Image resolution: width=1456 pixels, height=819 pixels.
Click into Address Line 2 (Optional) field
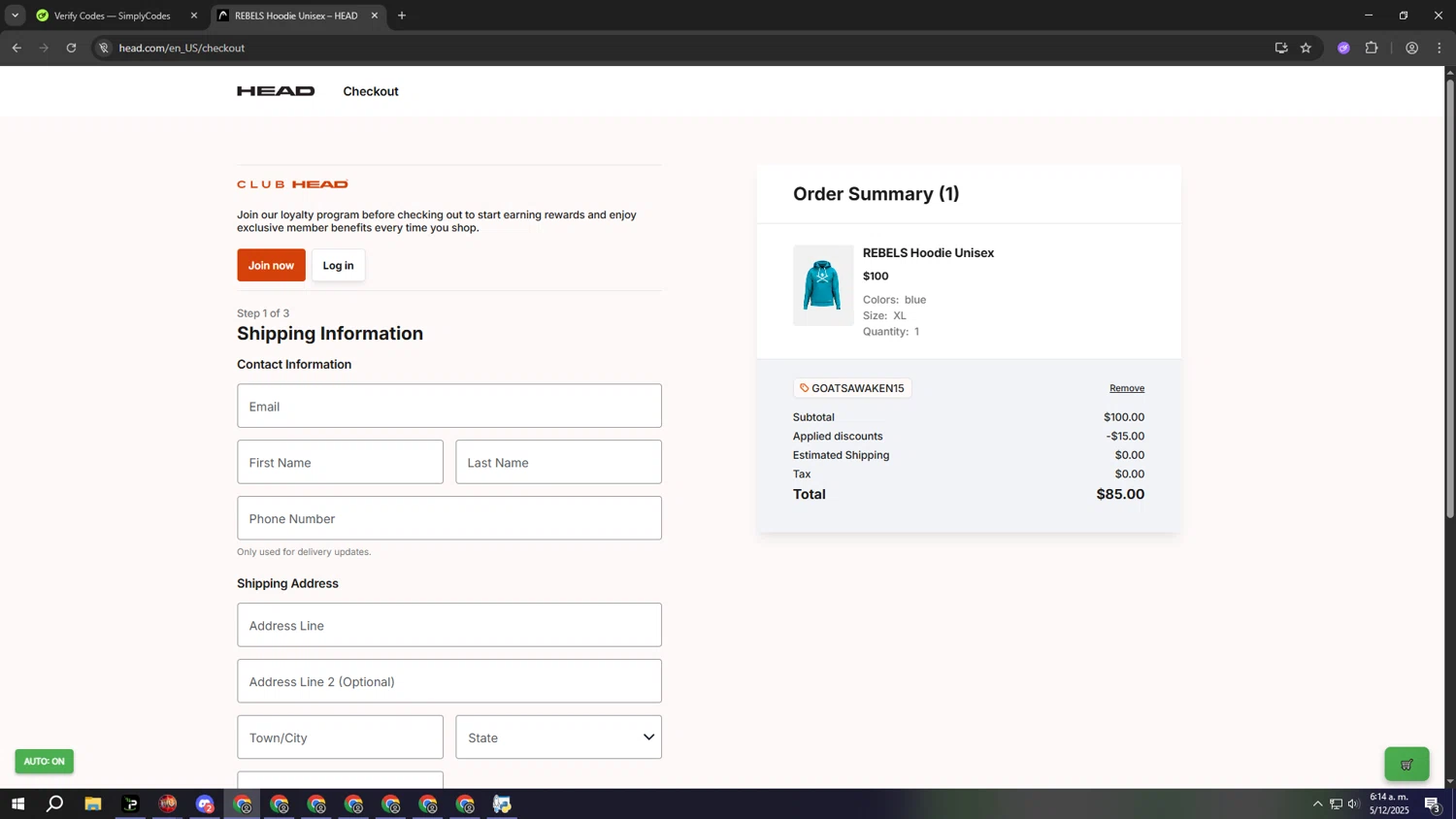[x=449, y=681]
